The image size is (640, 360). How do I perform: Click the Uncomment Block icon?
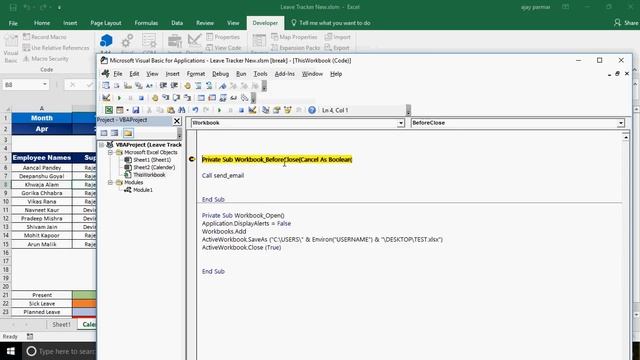click(209, 86)
